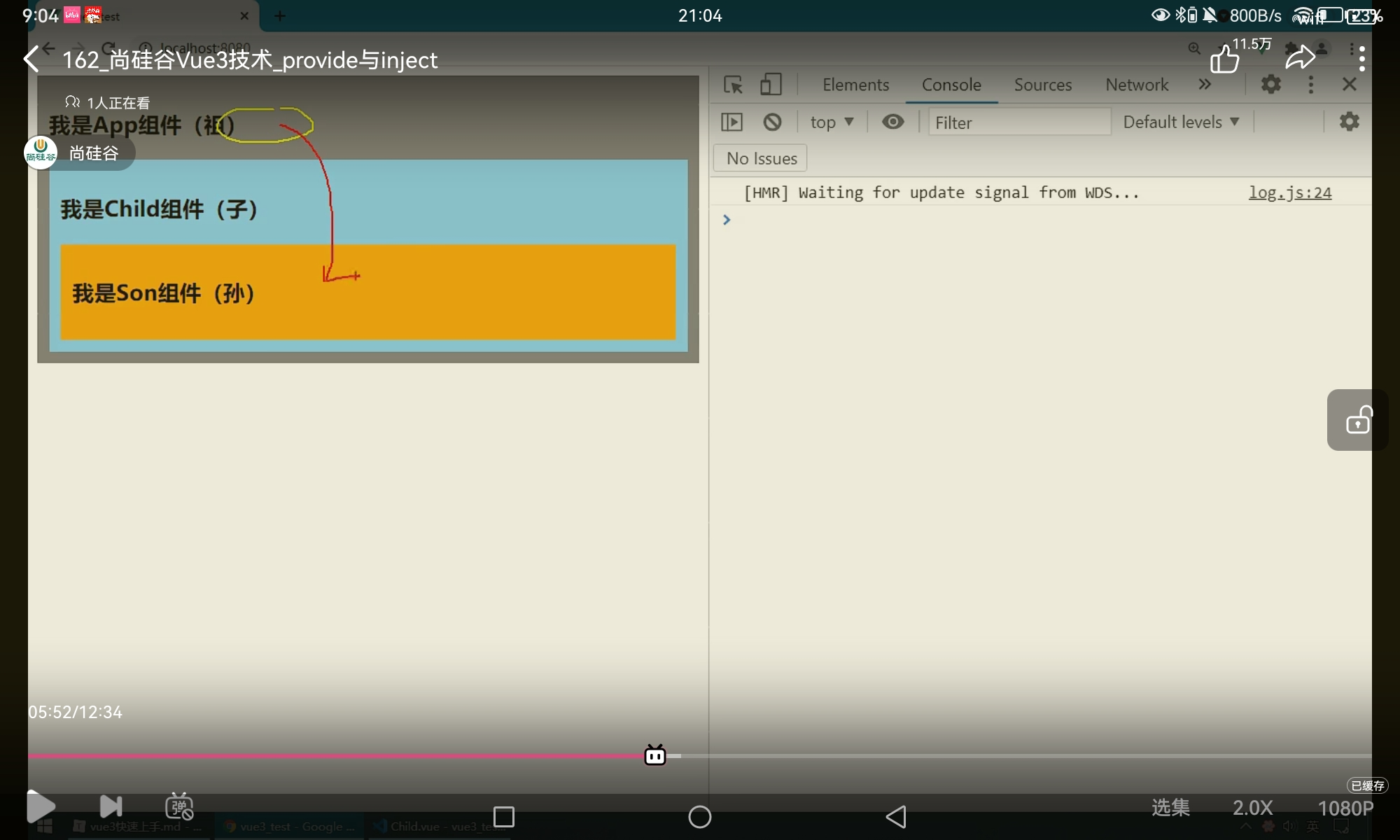The height and width of the screenshot is (840, 1400).
Task: Skip to the next episode
Action: 111,806
